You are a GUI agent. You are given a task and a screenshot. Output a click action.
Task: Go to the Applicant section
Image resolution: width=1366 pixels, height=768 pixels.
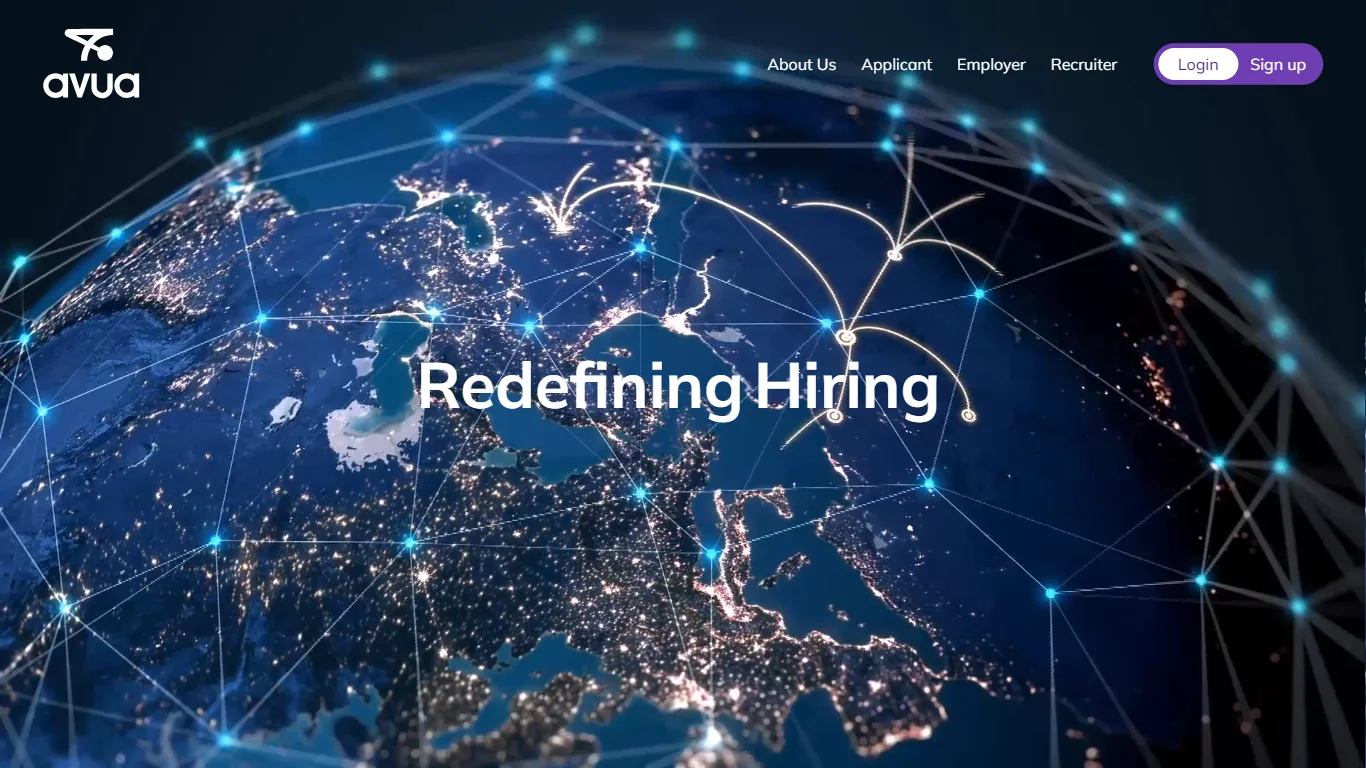[x=897, y=64]
